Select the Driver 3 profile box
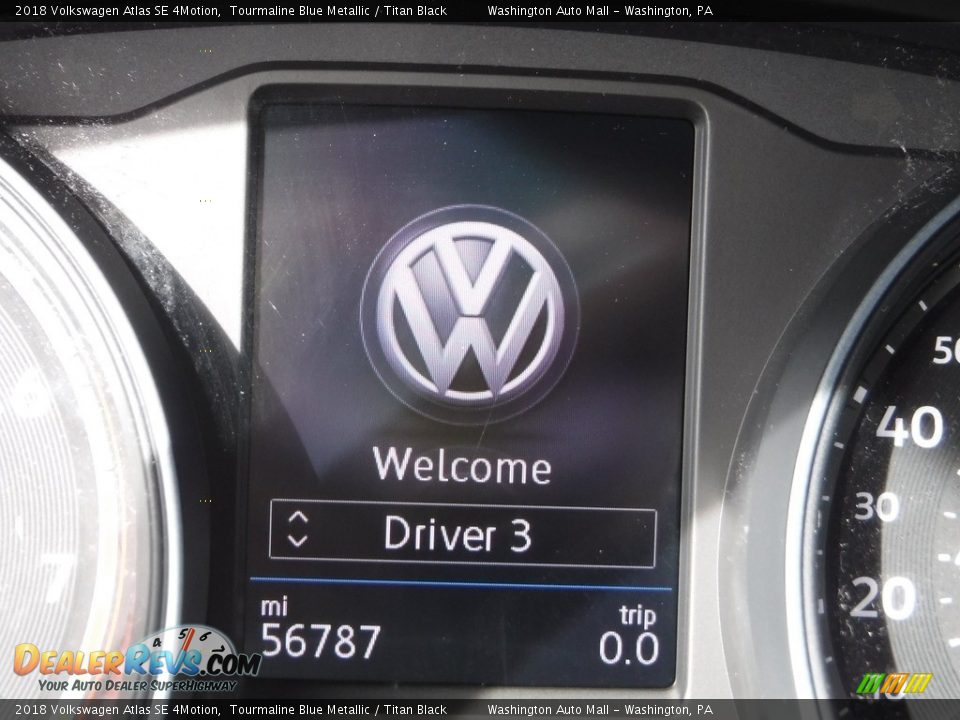This screenshot has width=960, height=720. coord(463,533)
